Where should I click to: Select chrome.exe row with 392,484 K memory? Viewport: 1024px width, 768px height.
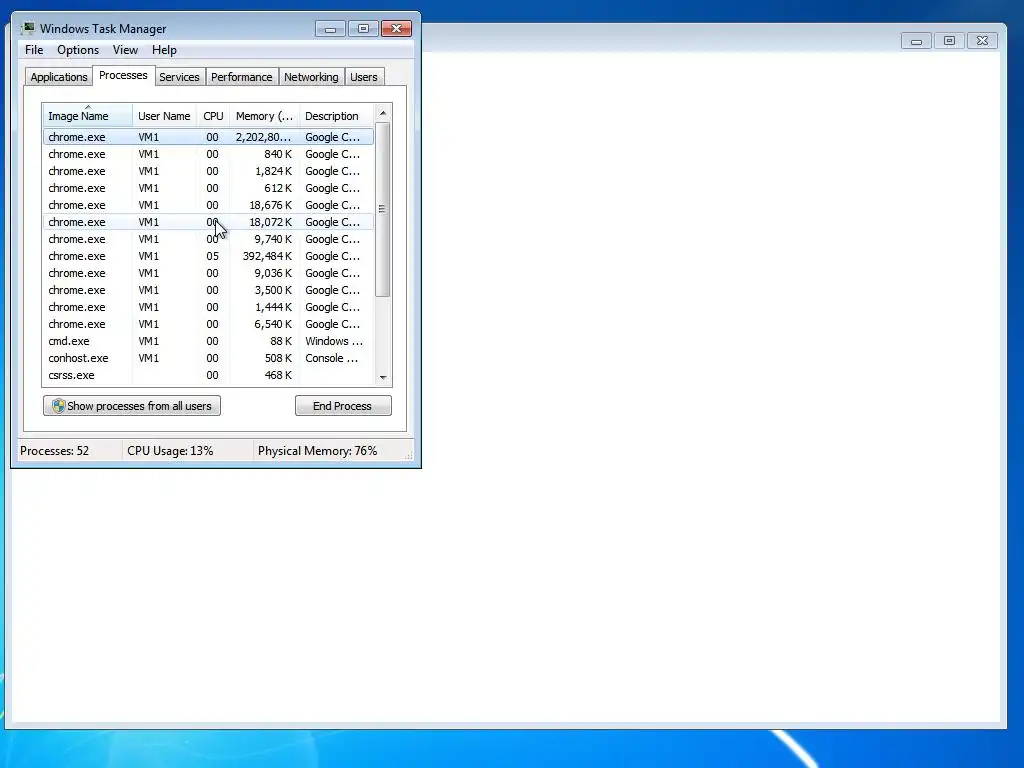[x=208, y=256]
